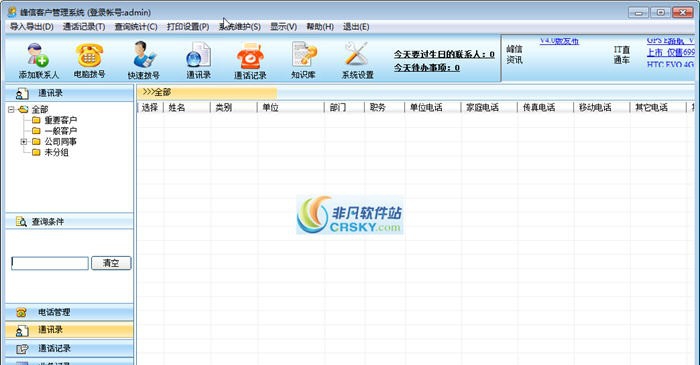The width and height of the screenshot is (700, 365).
Task: Click the 查询条件 search panel icon
Action: (x=21, y=221)
